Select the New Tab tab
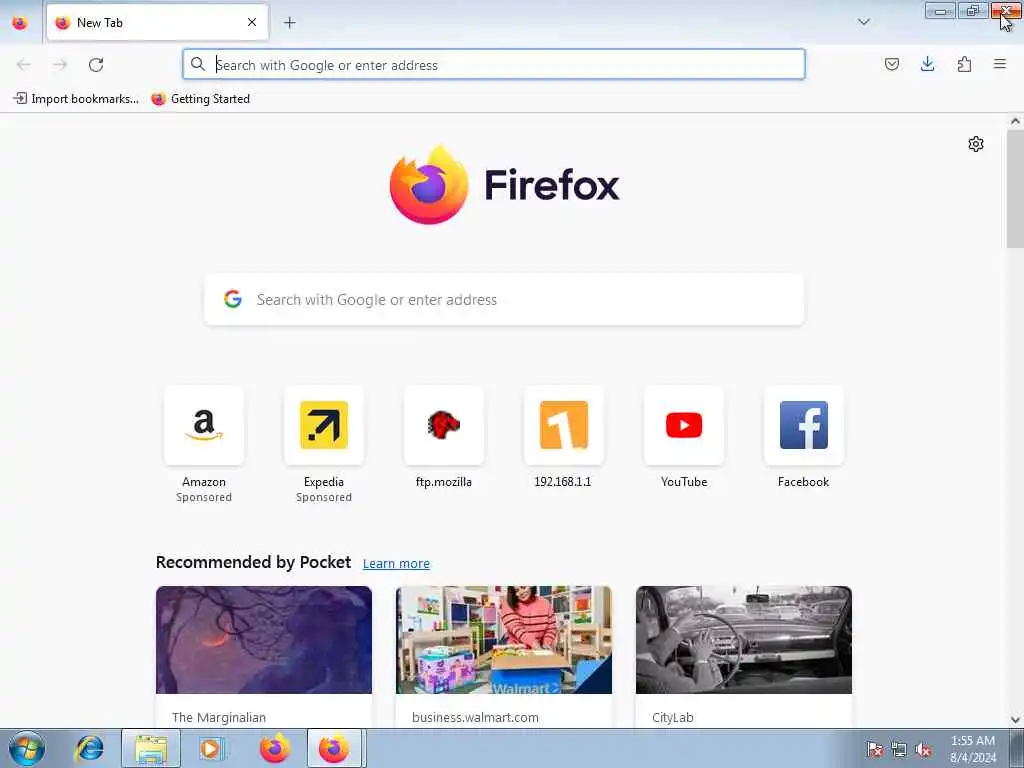The height and width of the screenshot is (768, 1024). 157,23
